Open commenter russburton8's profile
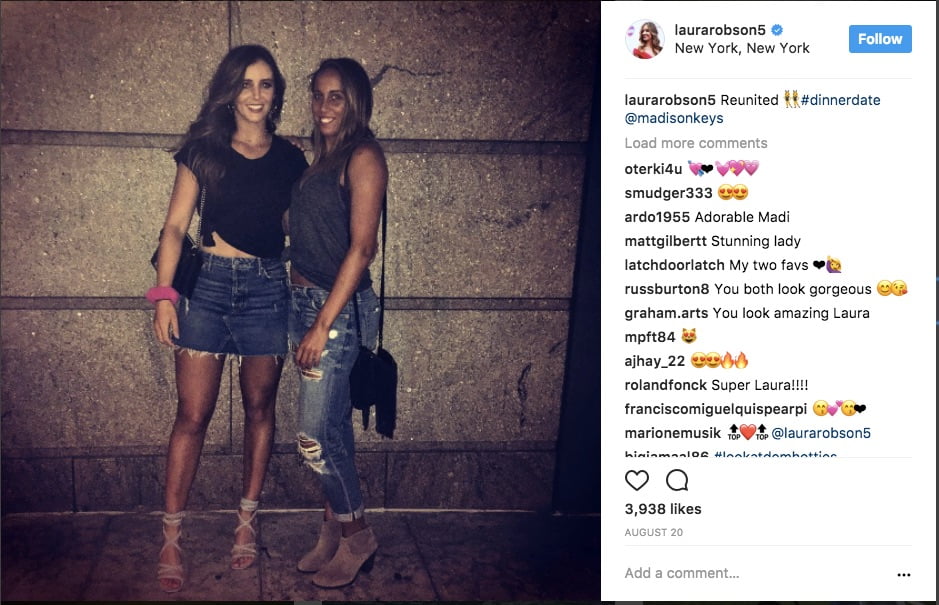Image resolution: width=939 pixels, height=605 pixels. 667,289
